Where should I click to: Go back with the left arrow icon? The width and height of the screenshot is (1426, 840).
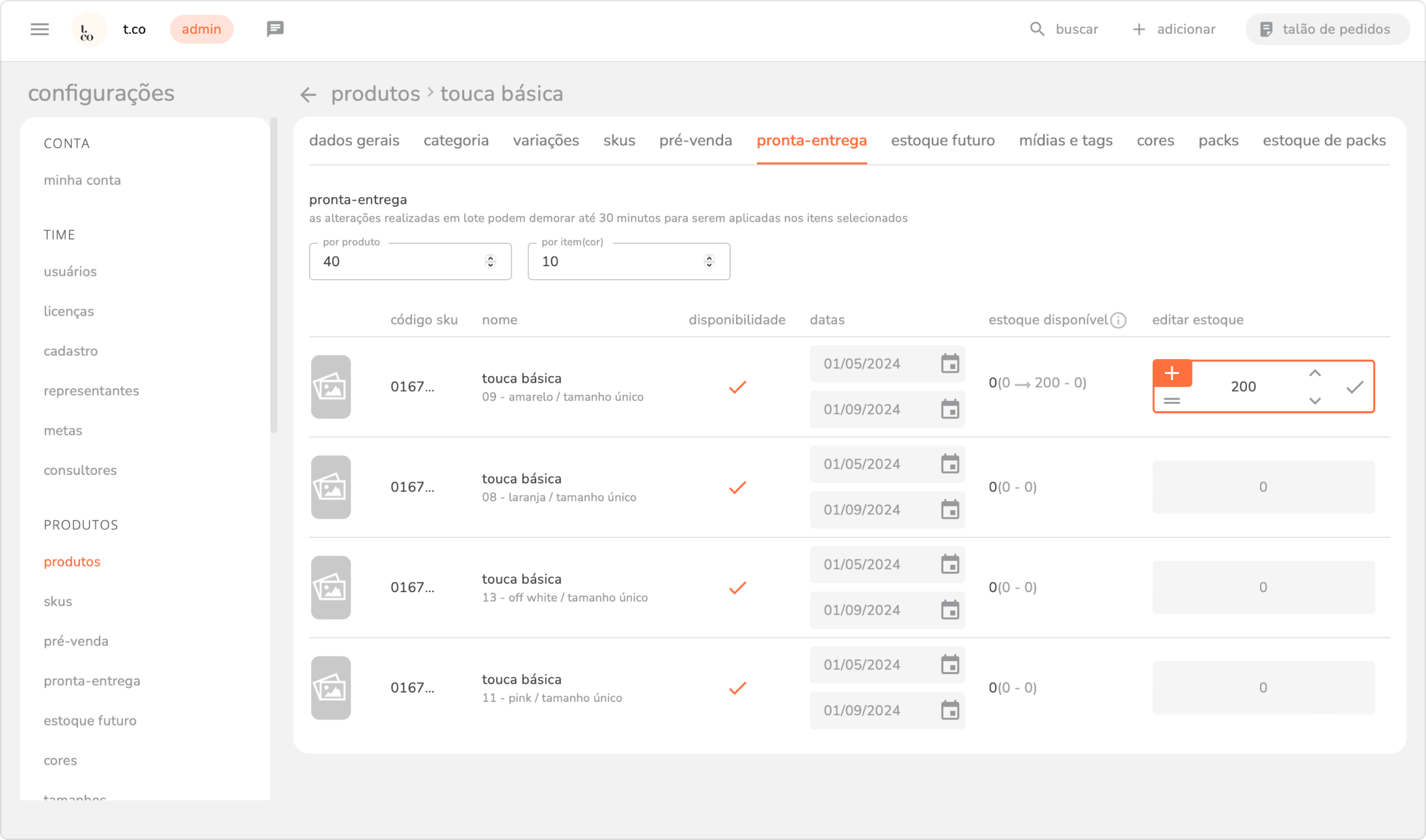tap(308, 95)
